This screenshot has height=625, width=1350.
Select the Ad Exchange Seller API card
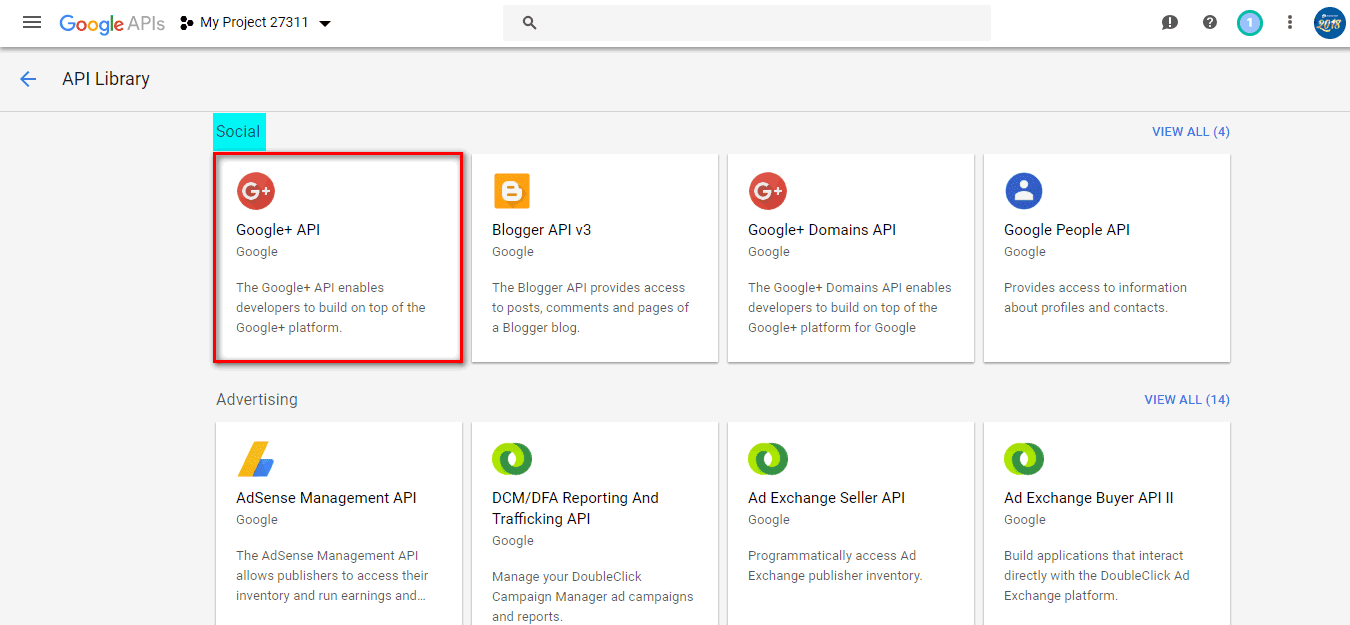850,520
